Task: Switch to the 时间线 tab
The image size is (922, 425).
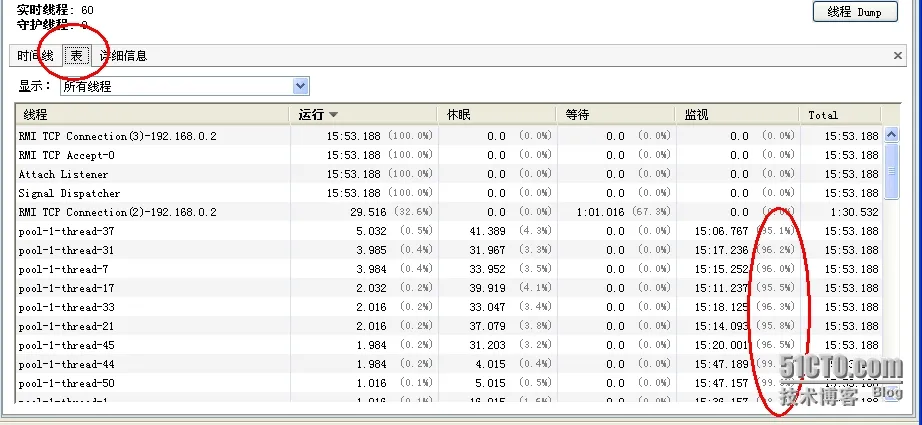Action: point(36,56)
